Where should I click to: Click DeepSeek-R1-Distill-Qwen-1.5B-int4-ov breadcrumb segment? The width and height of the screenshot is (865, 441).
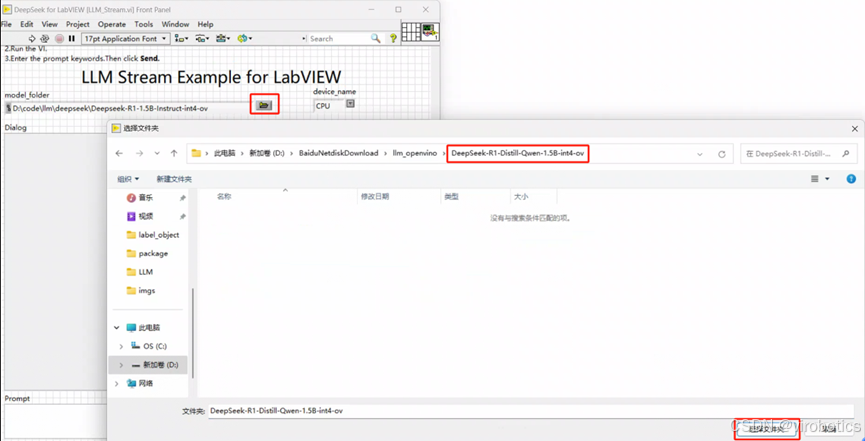pos(517,153)
